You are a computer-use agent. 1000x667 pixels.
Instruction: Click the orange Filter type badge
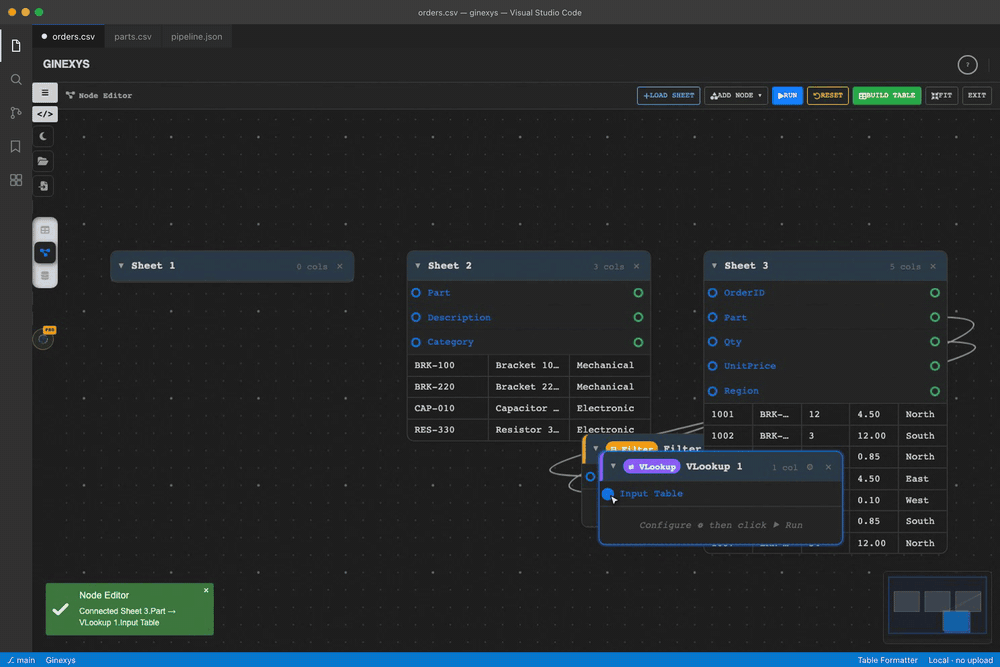(631, 448)
